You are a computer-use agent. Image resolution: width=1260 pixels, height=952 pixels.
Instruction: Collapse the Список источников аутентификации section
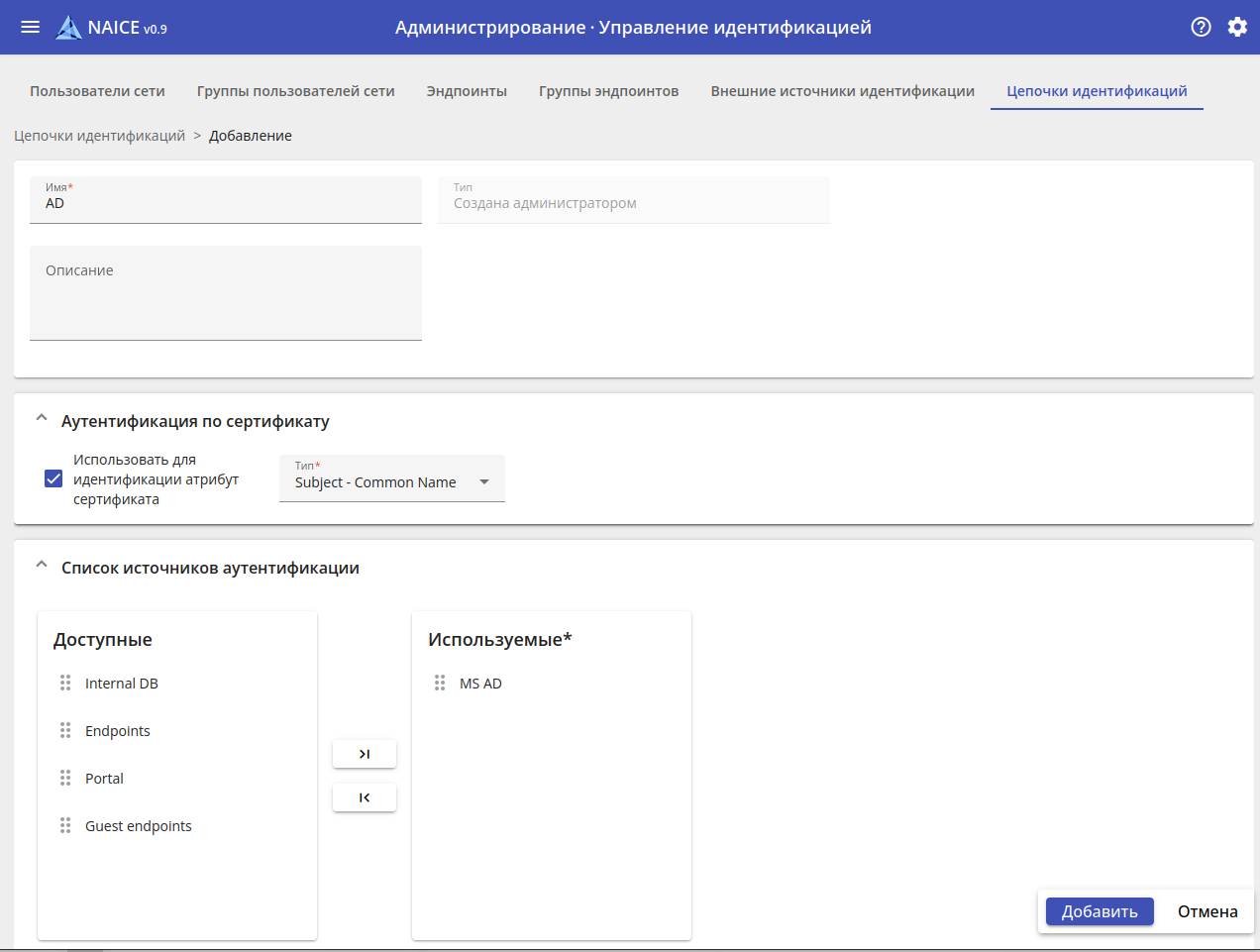(x=42, y=566)
